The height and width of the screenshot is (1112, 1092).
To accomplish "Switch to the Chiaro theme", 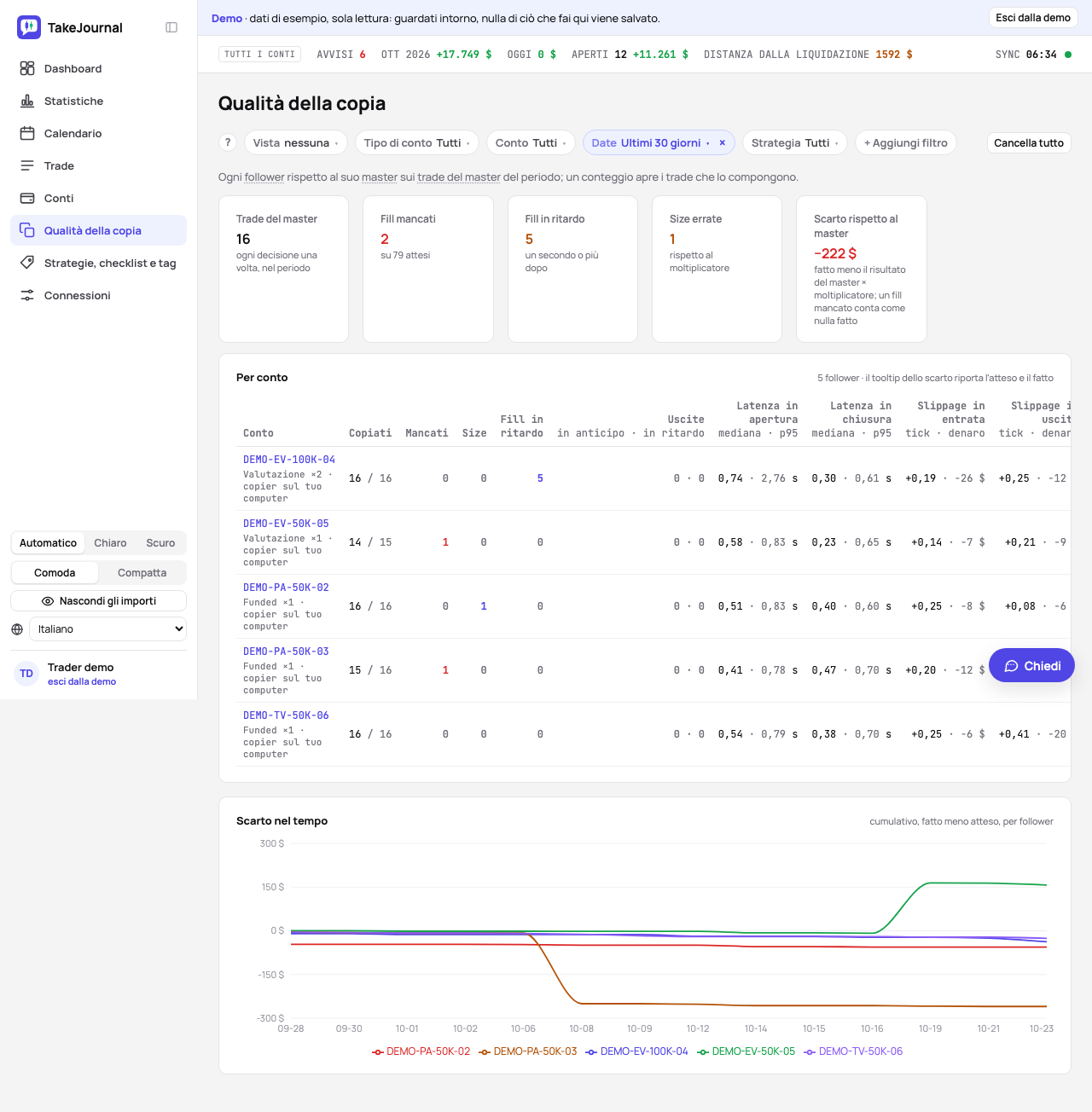I will 110,543.
